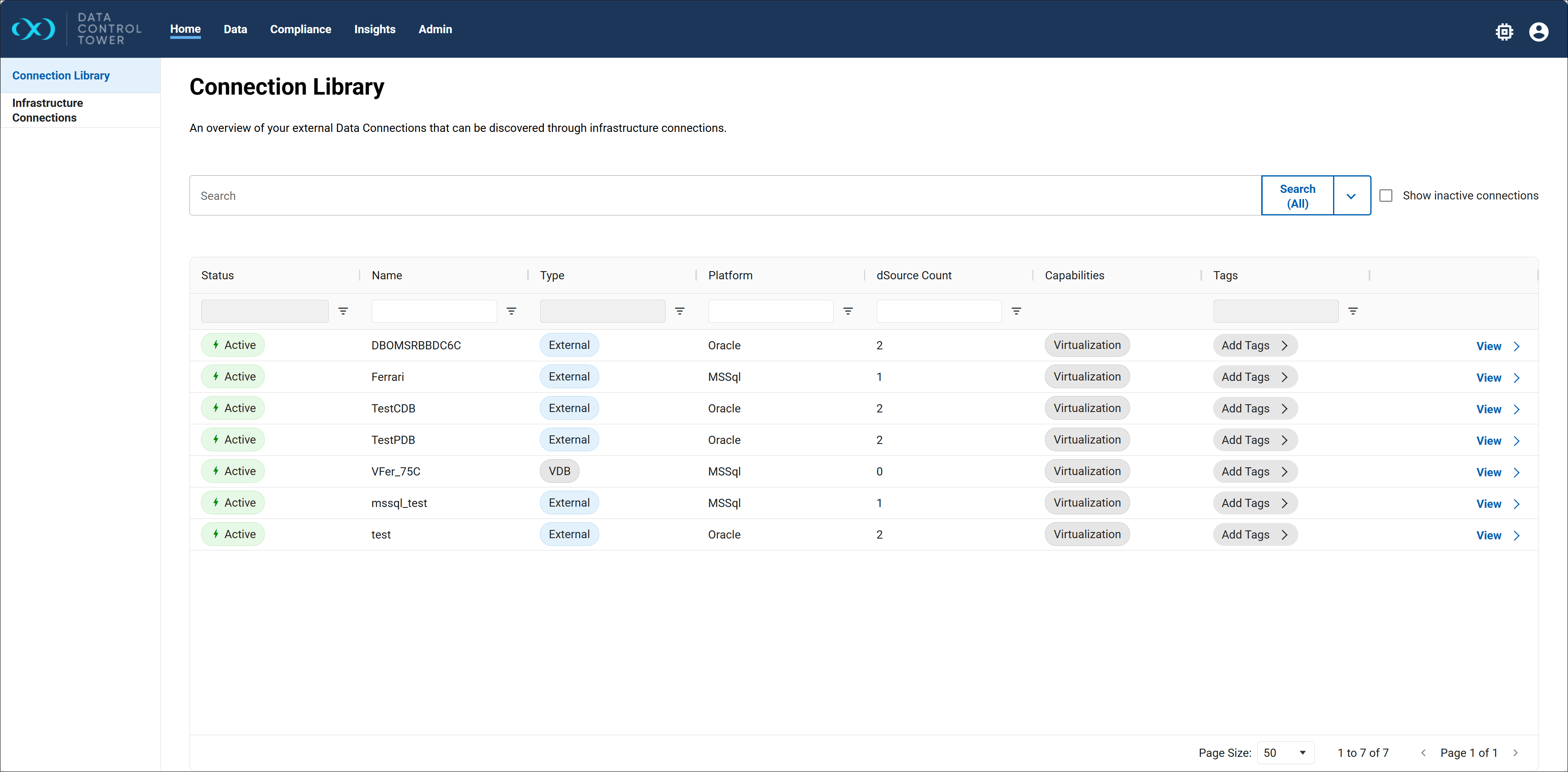Open the Tags column filter menu icon
Image resolution: width=1568 pixels, height=772 pixels.
point(1353,311)
